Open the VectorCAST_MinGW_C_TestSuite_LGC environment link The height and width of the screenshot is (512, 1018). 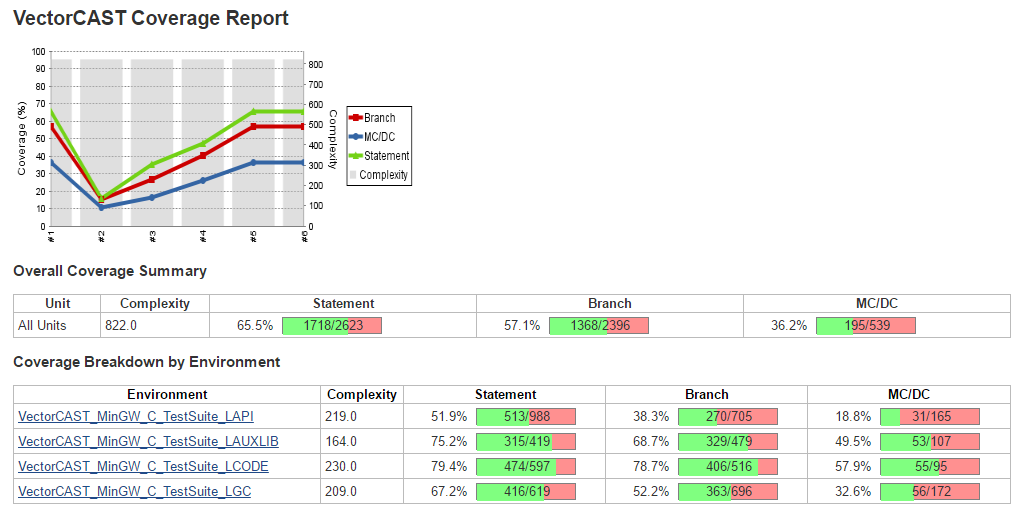134,491
